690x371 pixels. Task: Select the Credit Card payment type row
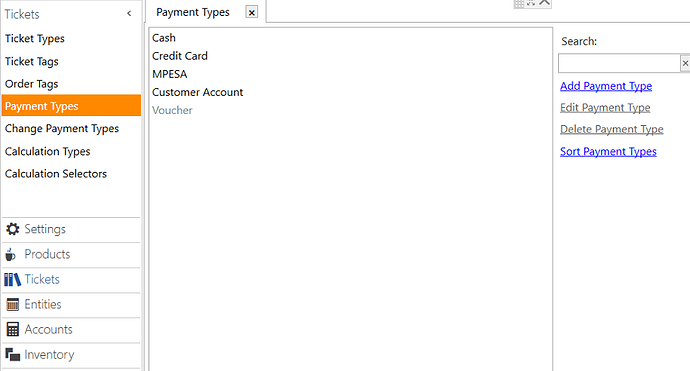[x=351, y=56]
